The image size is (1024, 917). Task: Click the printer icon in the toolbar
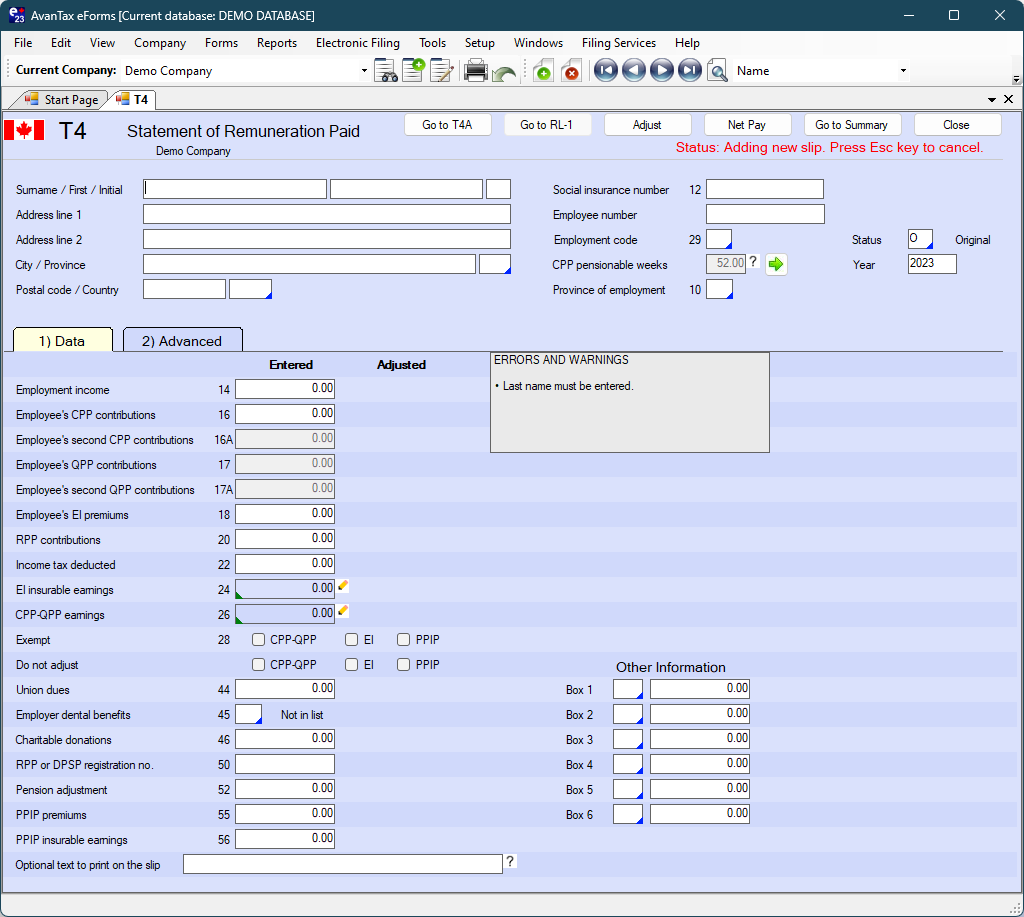[x=476, y=71]
